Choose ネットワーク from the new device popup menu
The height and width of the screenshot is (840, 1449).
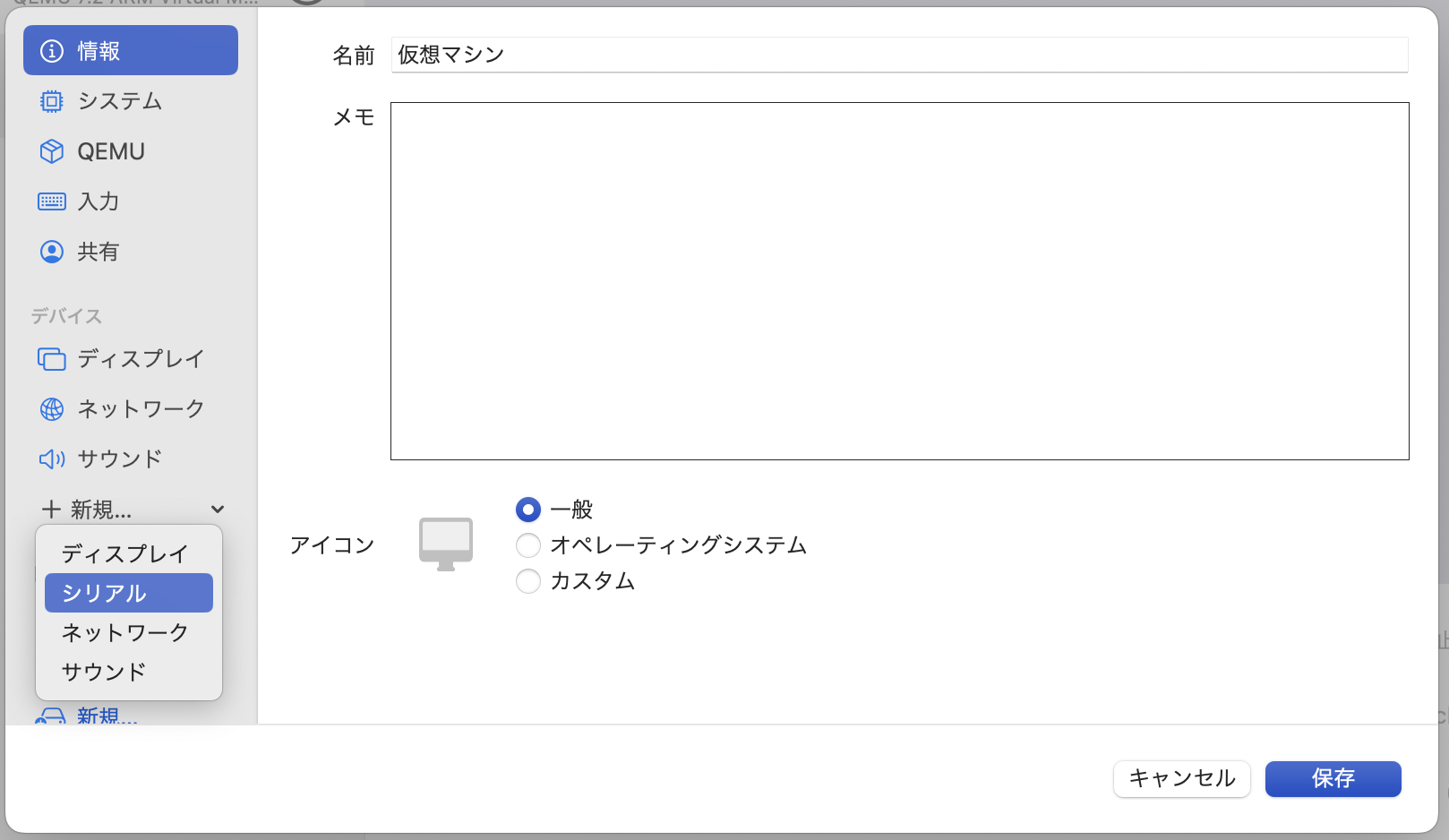(129, 632)
